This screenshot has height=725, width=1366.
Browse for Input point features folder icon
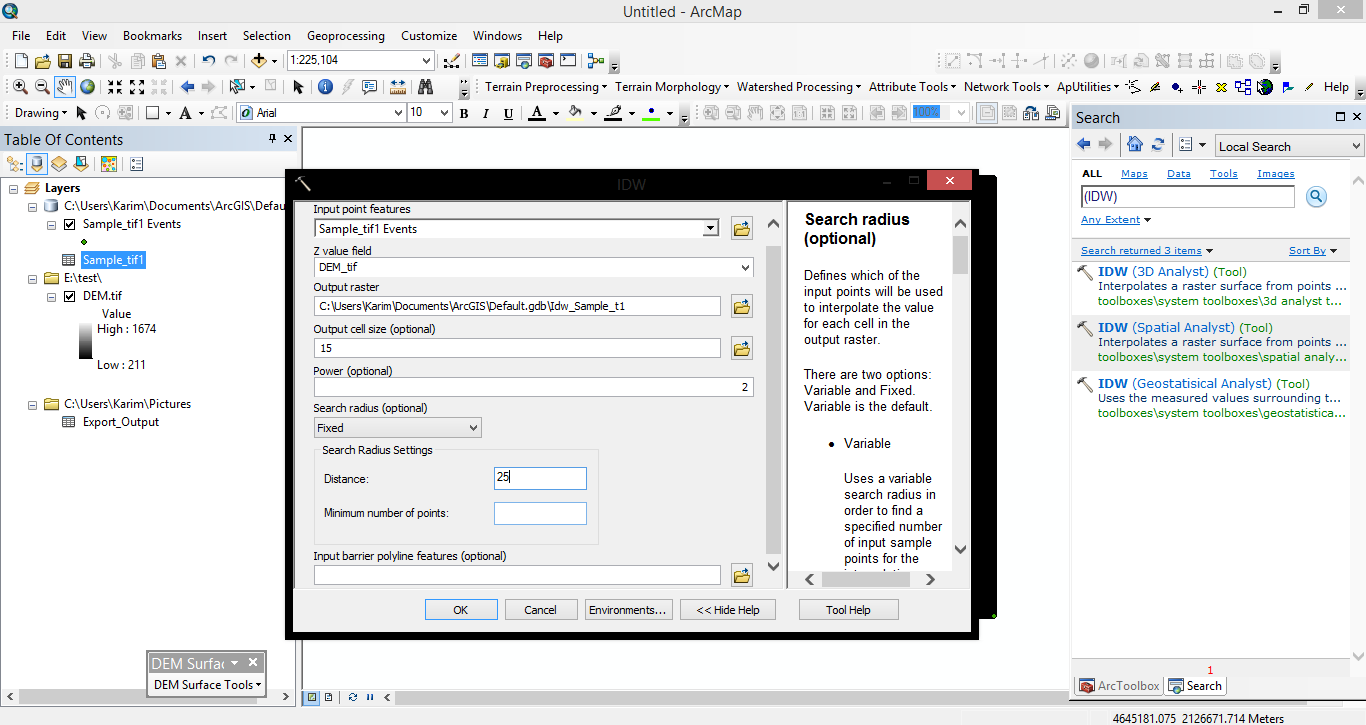click(x=741, y=228)
